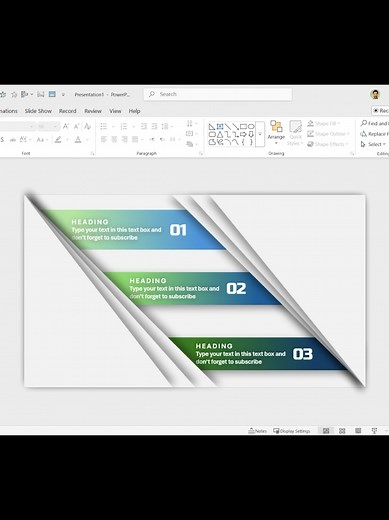Click the text highlight color icon

point(58,140)
